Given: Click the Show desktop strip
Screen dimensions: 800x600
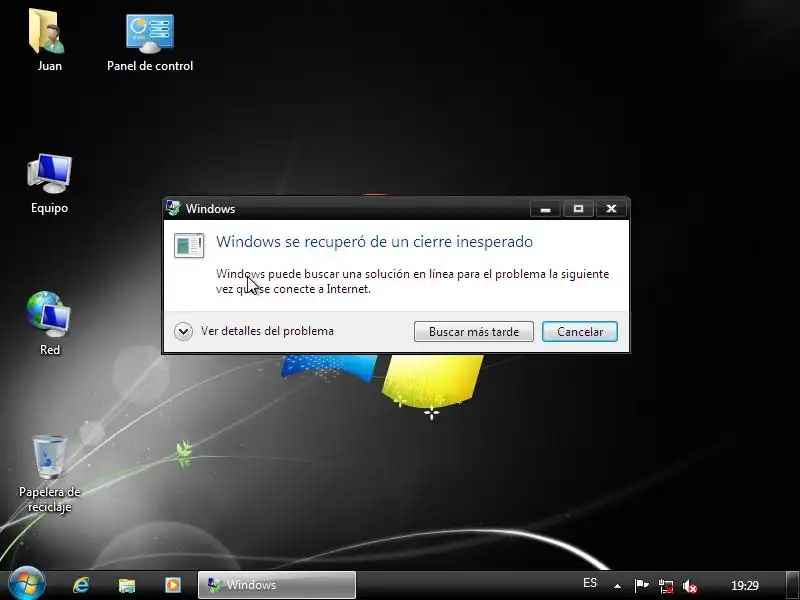Looking at the screenshot, I should tap(792, 585).
